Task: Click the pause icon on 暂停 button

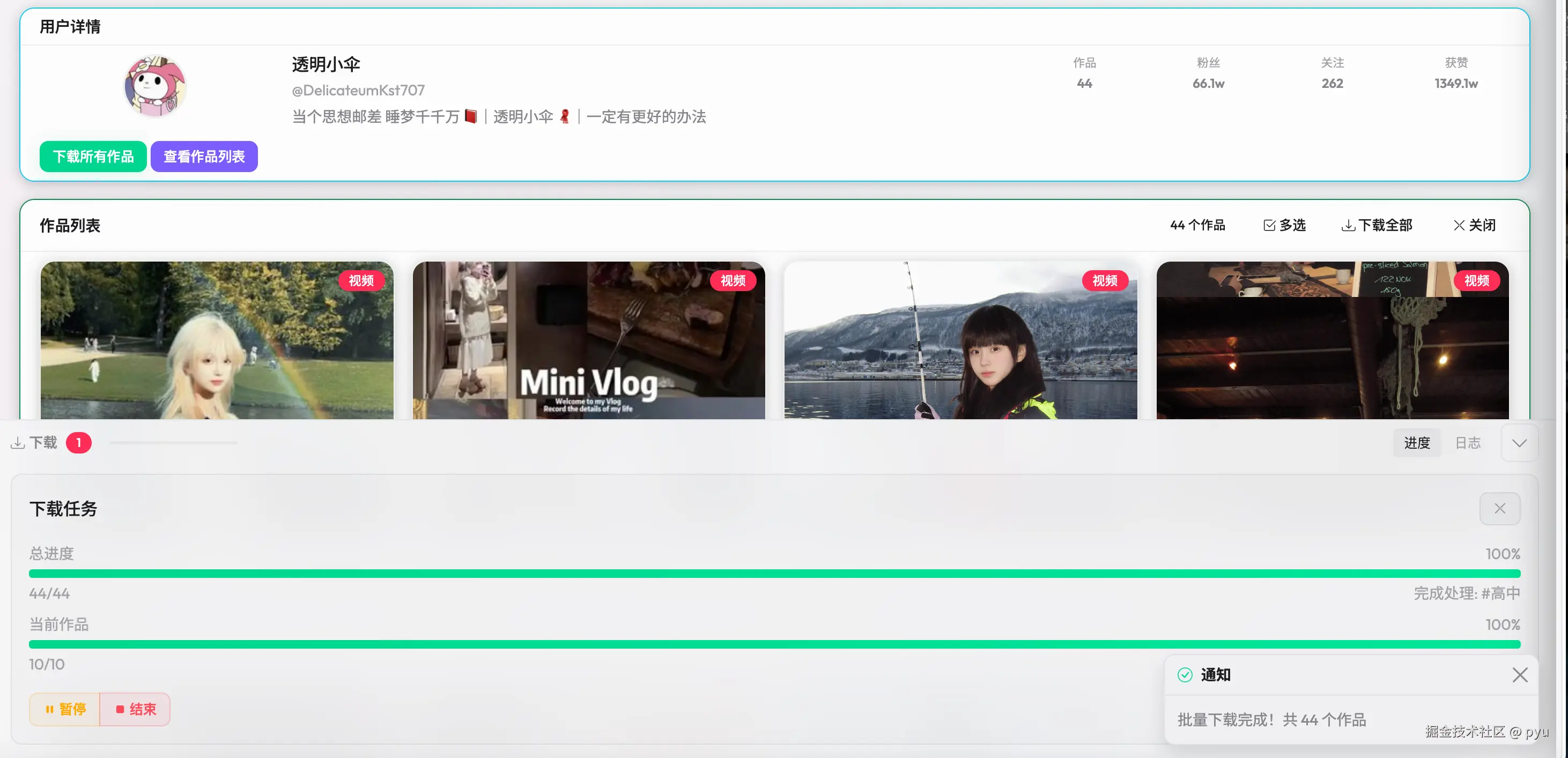Action: click(x=50, y=709)
